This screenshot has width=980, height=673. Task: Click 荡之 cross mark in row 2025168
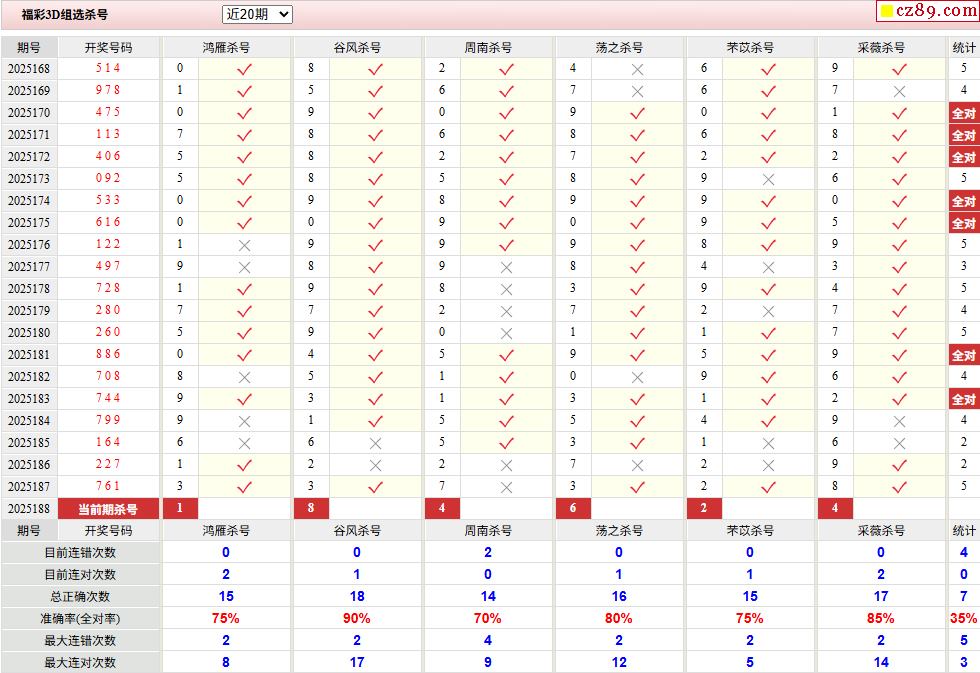tap(637, 69)
